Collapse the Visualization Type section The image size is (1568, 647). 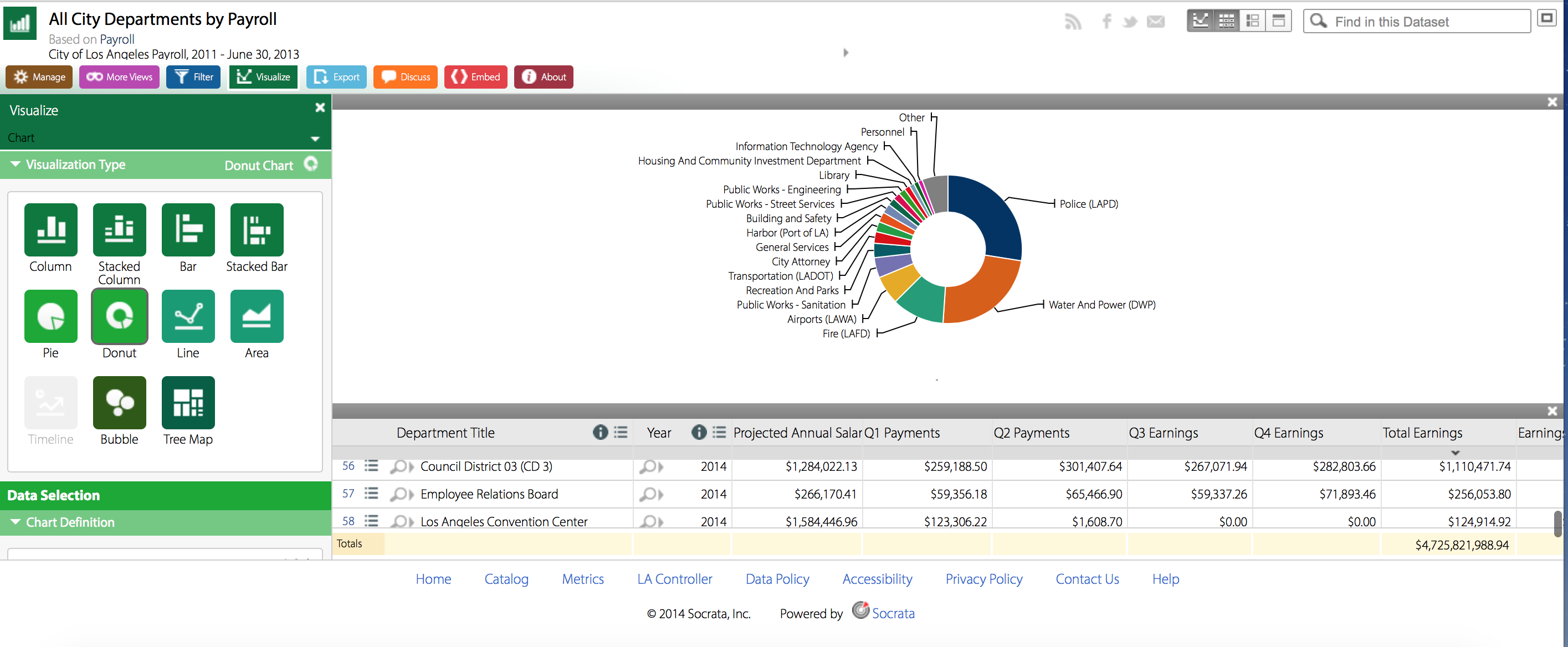pos(16,165)
